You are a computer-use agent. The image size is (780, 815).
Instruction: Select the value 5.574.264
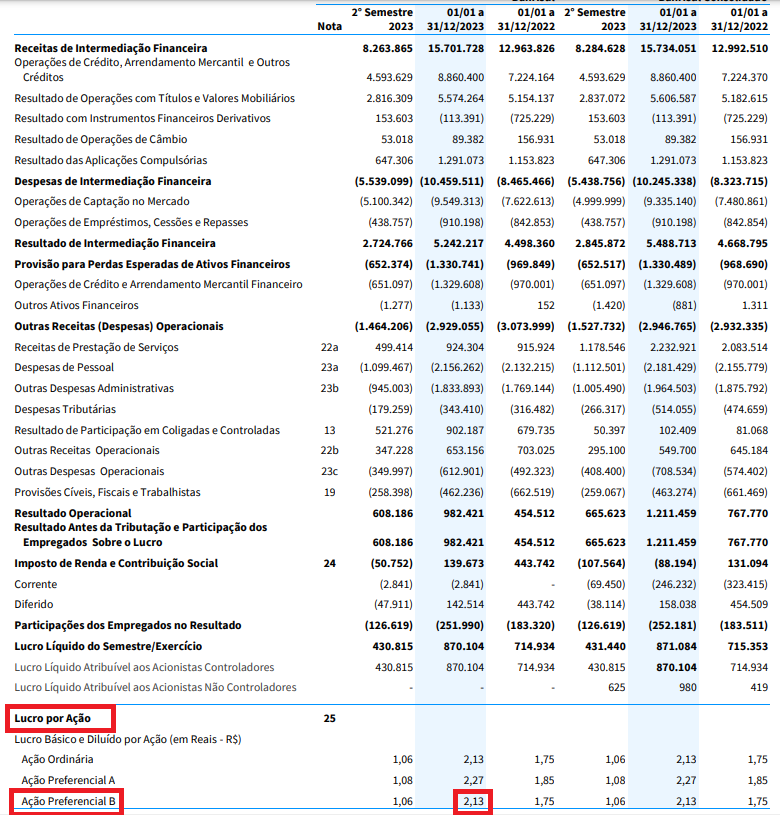pos(460,98)
